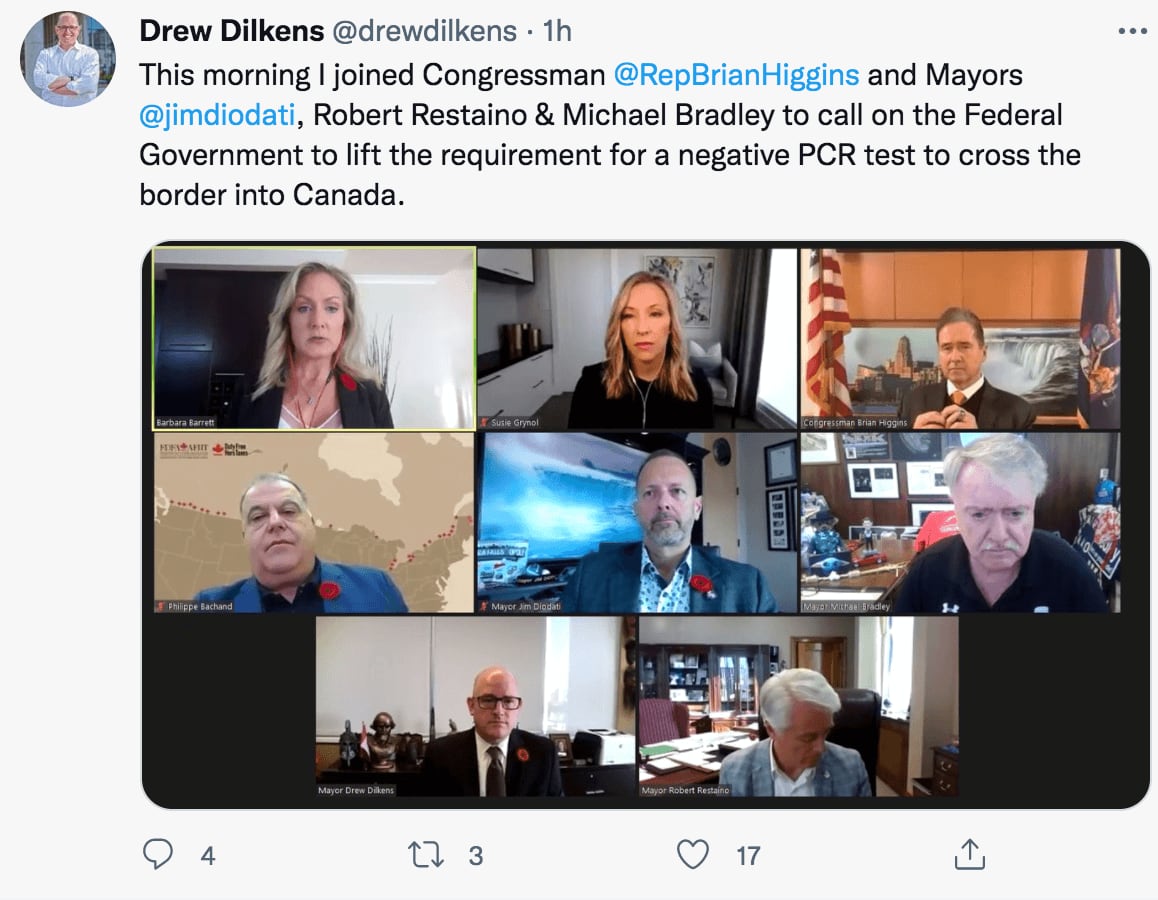Open the 1h timestamp link

(558, 31)
